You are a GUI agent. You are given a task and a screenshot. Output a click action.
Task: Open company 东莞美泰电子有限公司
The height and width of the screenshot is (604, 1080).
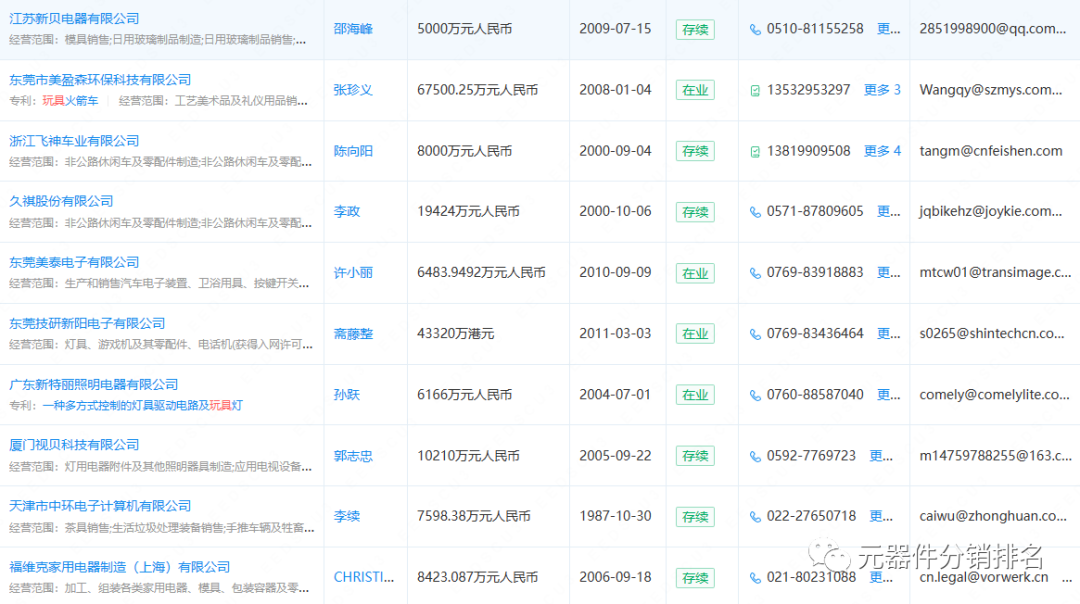[x=74, y=262]
